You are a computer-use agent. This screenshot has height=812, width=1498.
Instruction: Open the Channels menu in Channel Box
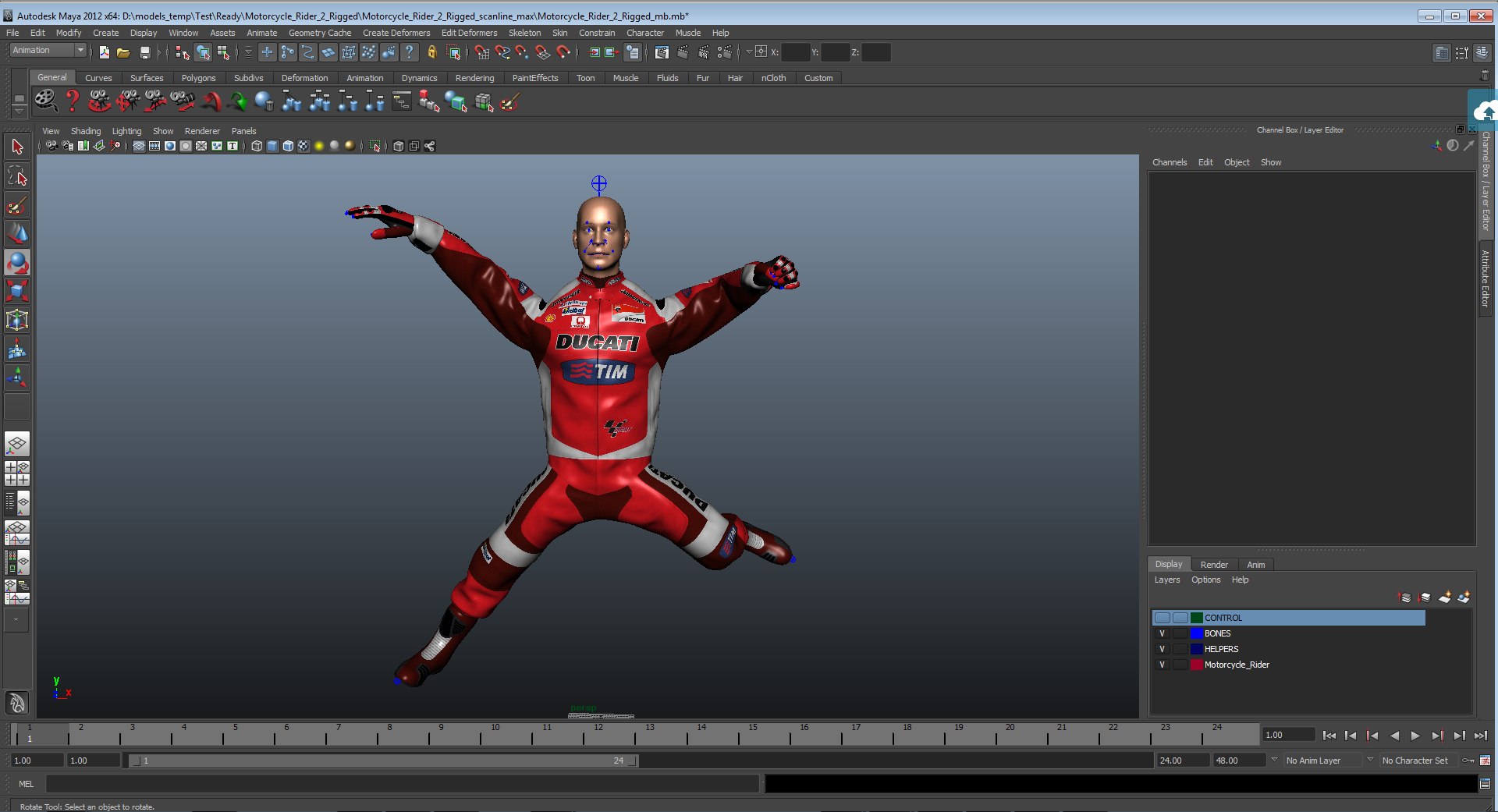(x=1170, y=162)
